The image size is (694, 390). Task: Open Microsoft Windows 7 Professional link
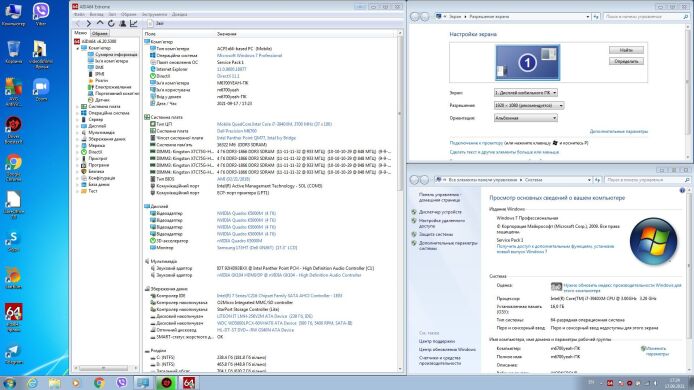pos(249,56)
